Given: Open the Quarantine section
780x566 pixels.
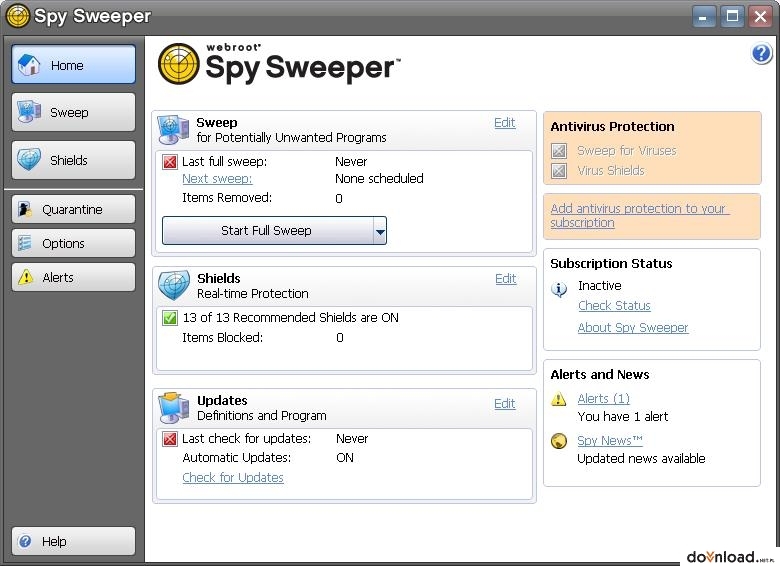Looking at the screenshot, I should (74, 209).
